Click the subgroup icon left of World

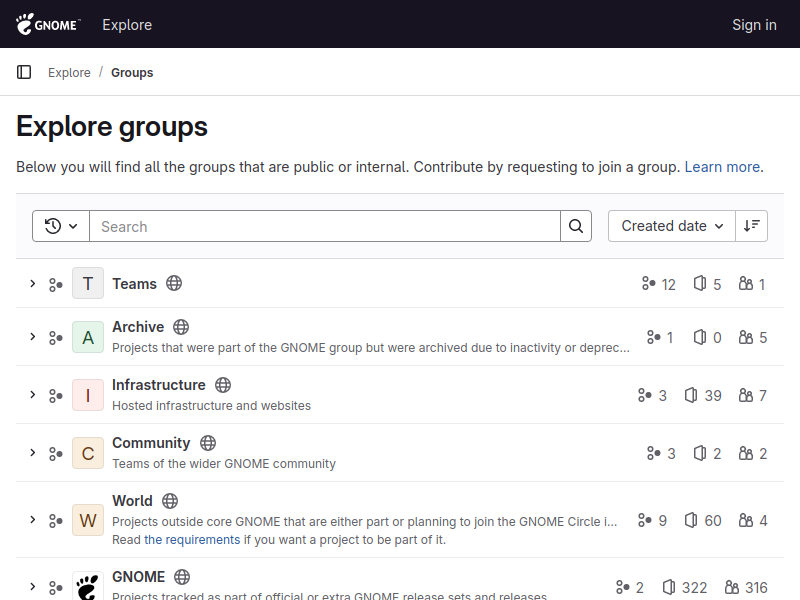point(56,521)
